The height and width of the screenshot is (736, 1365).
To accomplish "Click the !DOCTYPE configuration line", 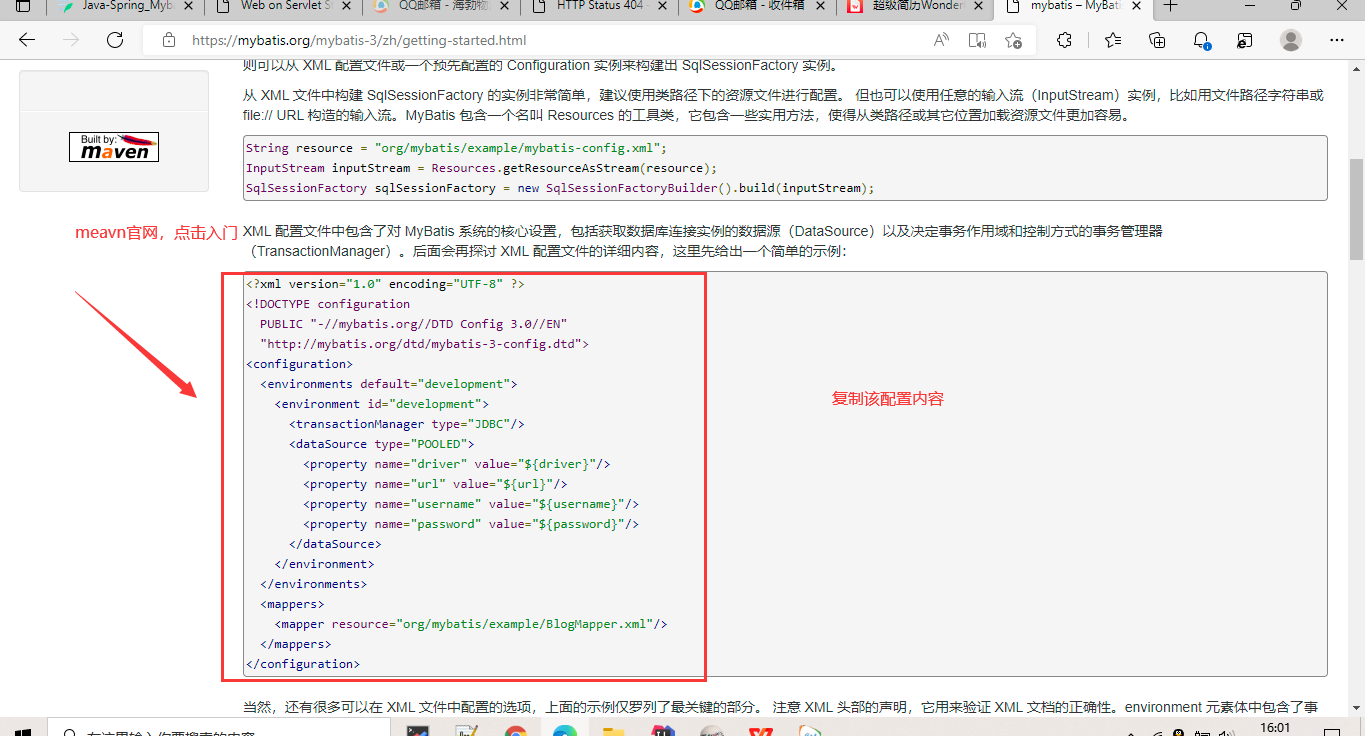I will 328,304.
